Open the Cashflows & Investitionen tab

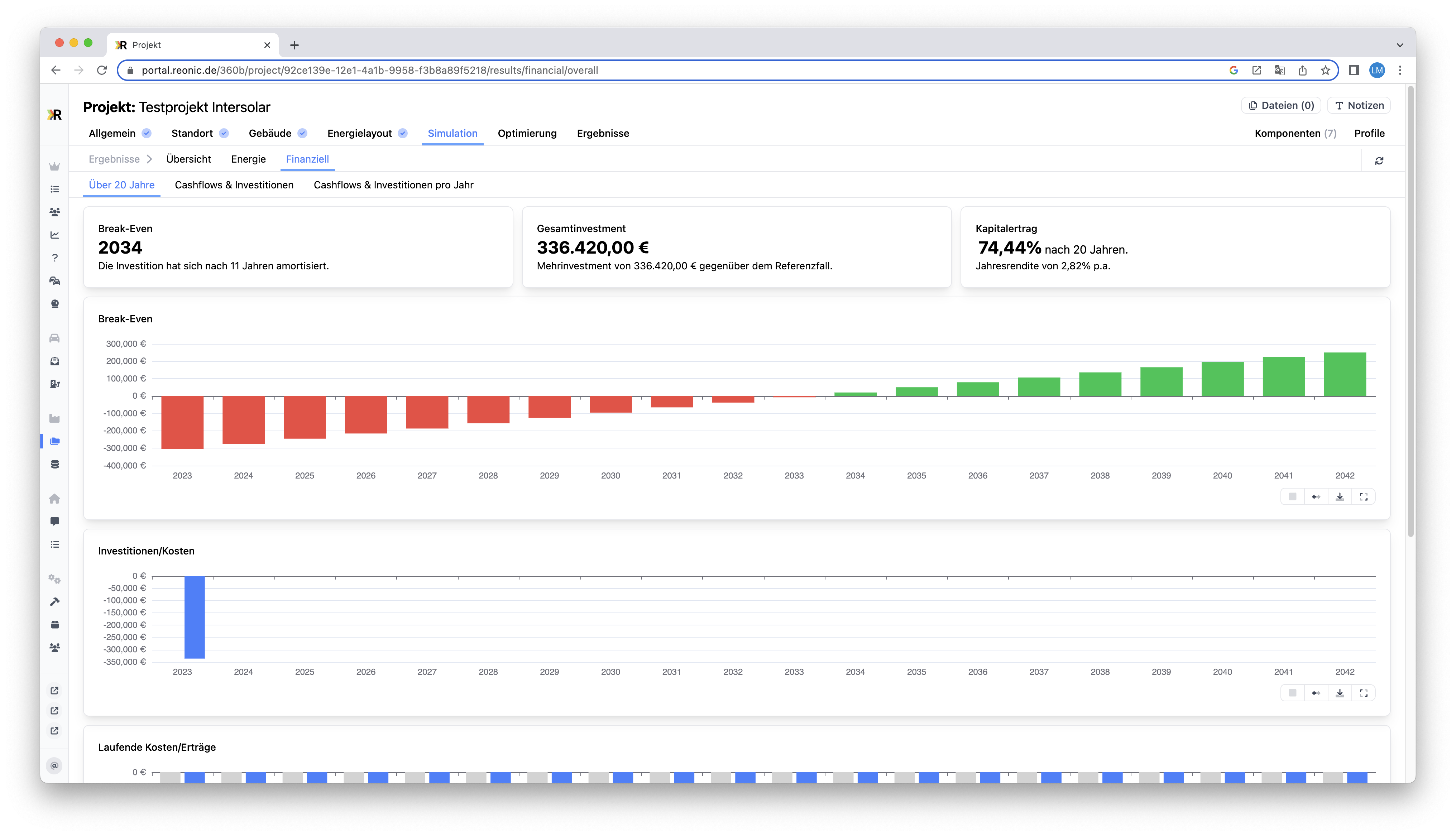click(x=234, y=185)
